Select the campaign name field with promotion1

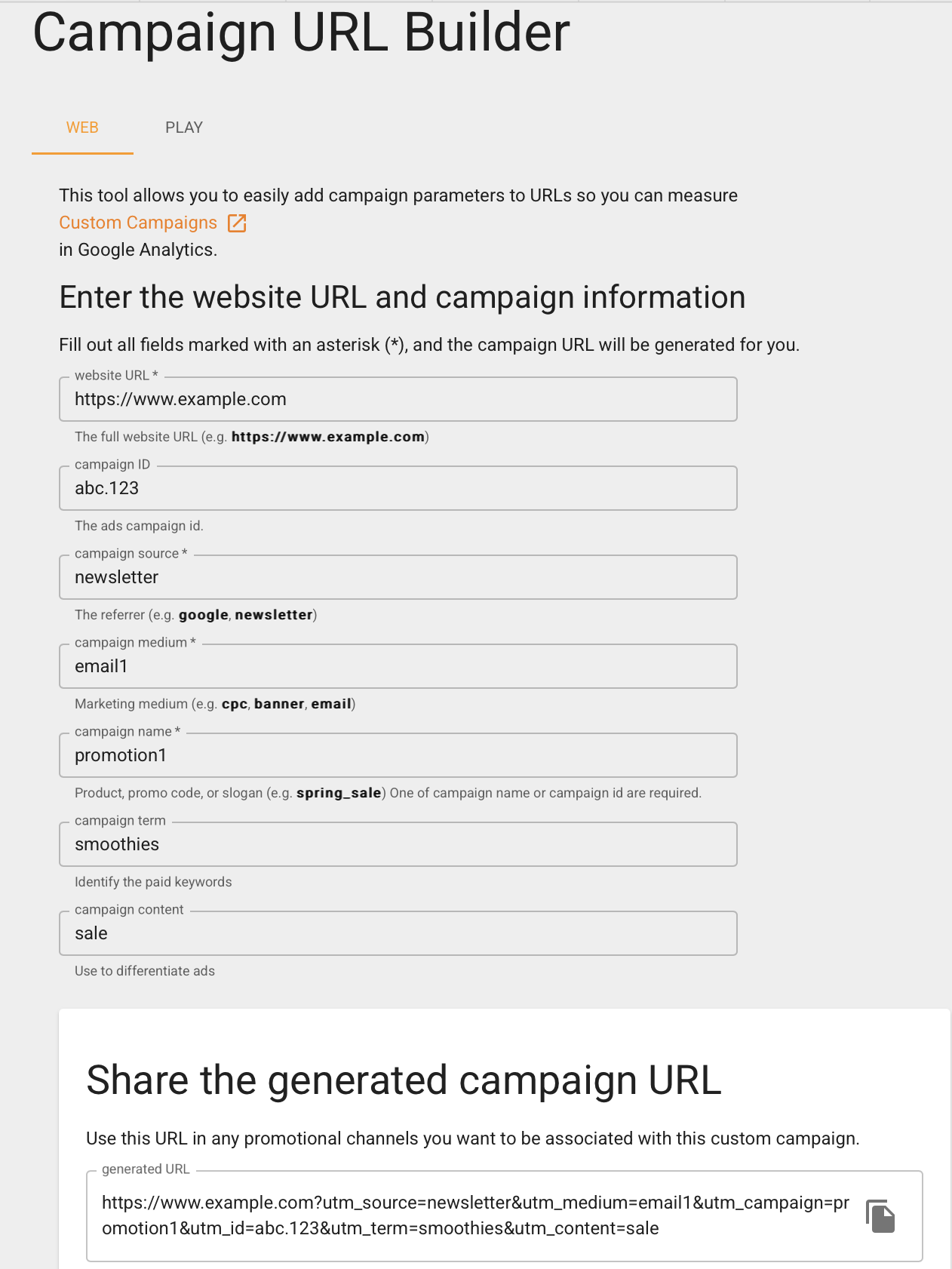398,754
